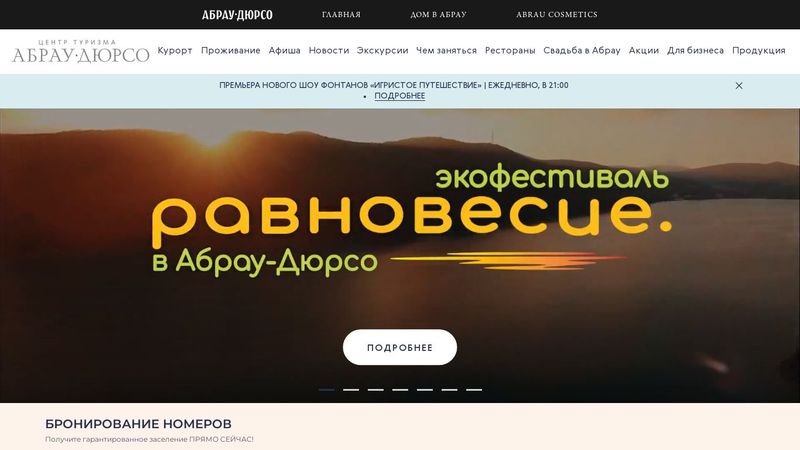Follow the underlined Подробнее link in banner
Screen dimensions: 800x450
(399, 96)
